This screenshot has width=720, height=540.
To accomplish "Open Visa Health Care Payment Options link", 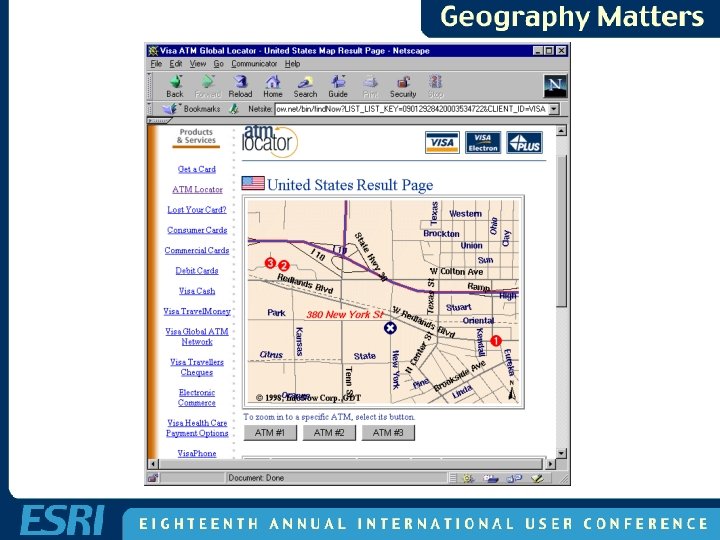I will (x=197, y=428).
